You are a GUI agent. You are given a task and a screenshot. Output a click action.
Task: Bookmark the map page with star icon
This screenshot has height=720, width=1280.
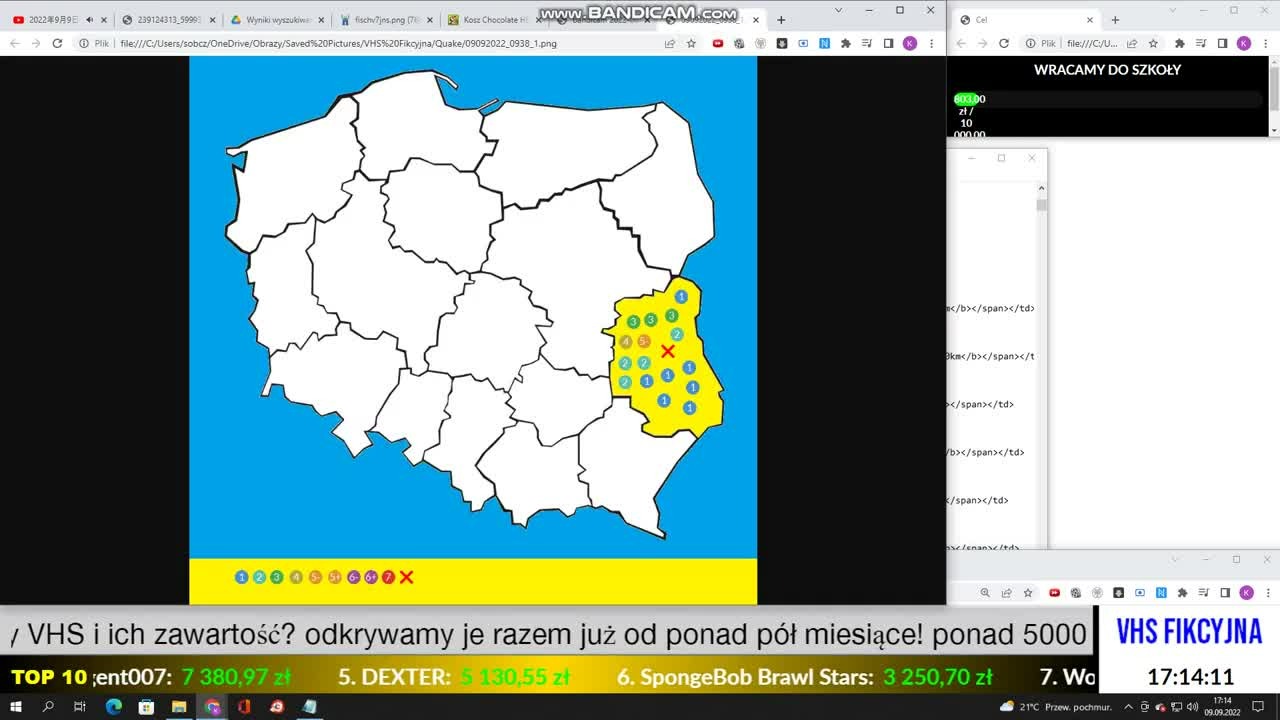pos(691,43)
